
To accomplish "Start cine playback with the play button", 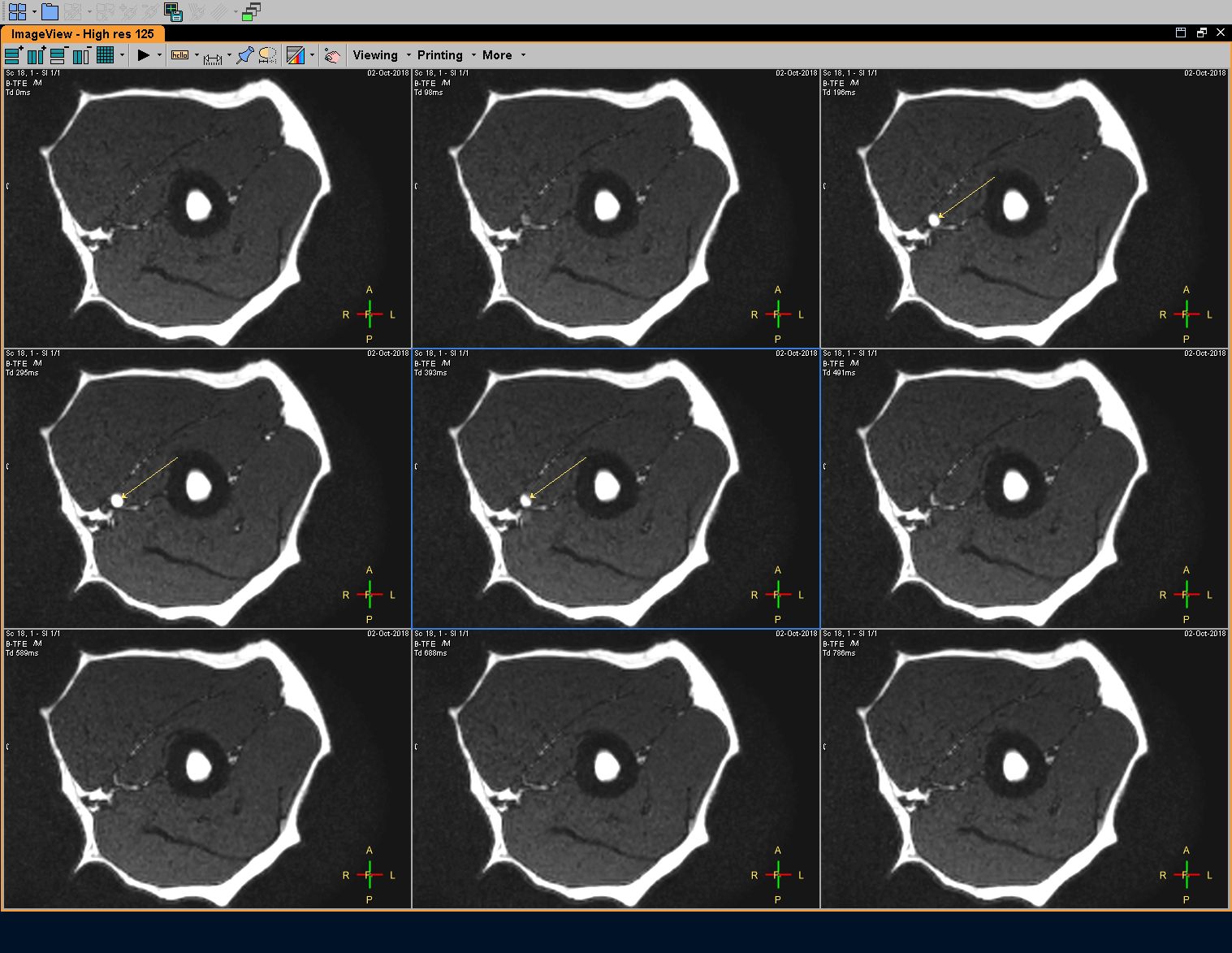I will pyautogui.click(x=143, y=55).
